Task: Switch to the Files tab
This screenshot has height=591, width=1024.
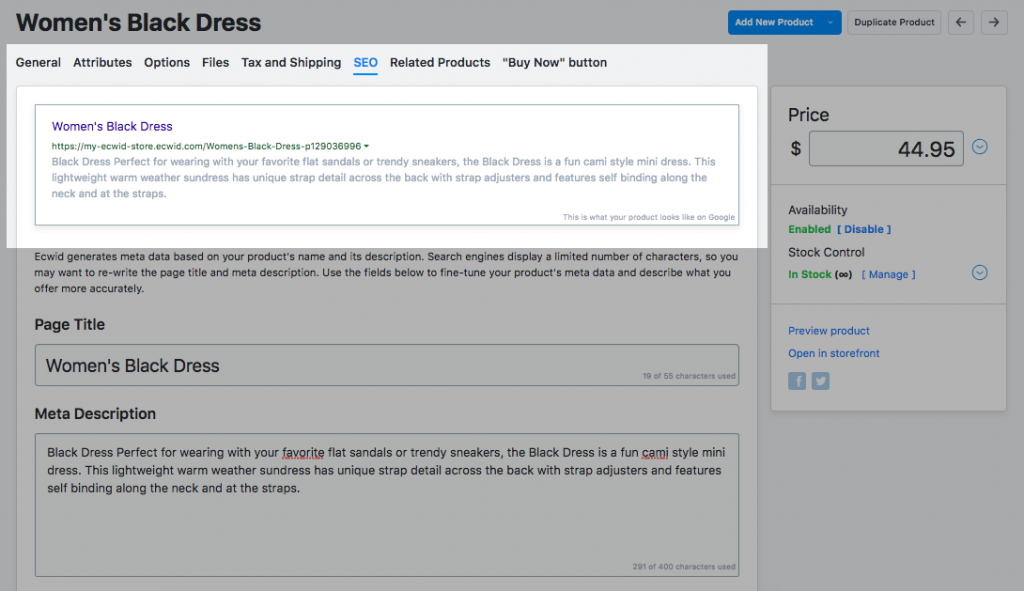Action: click(216, 63)
